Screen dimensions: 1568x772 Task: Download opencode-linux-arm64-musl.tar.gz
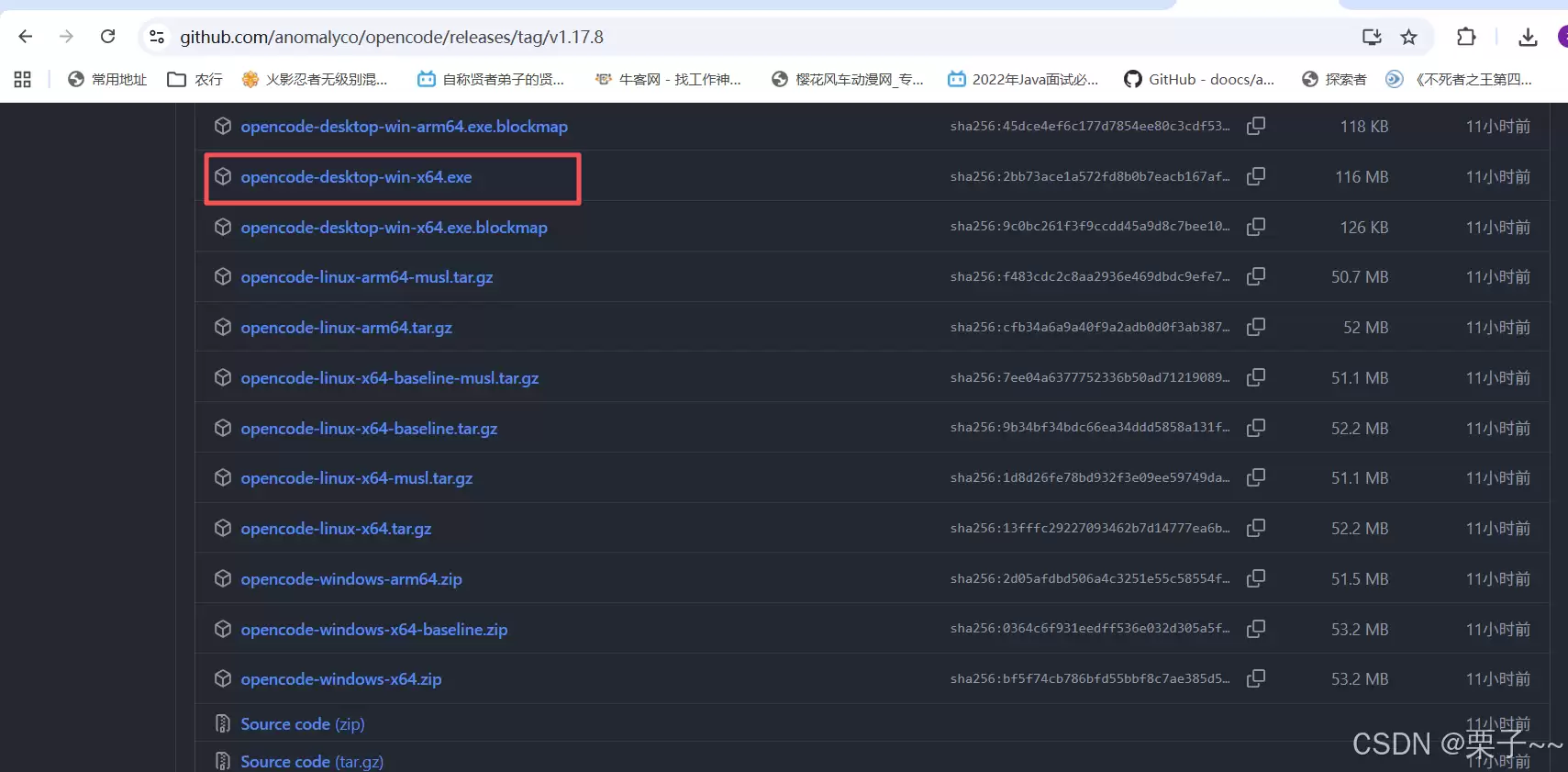367,277
